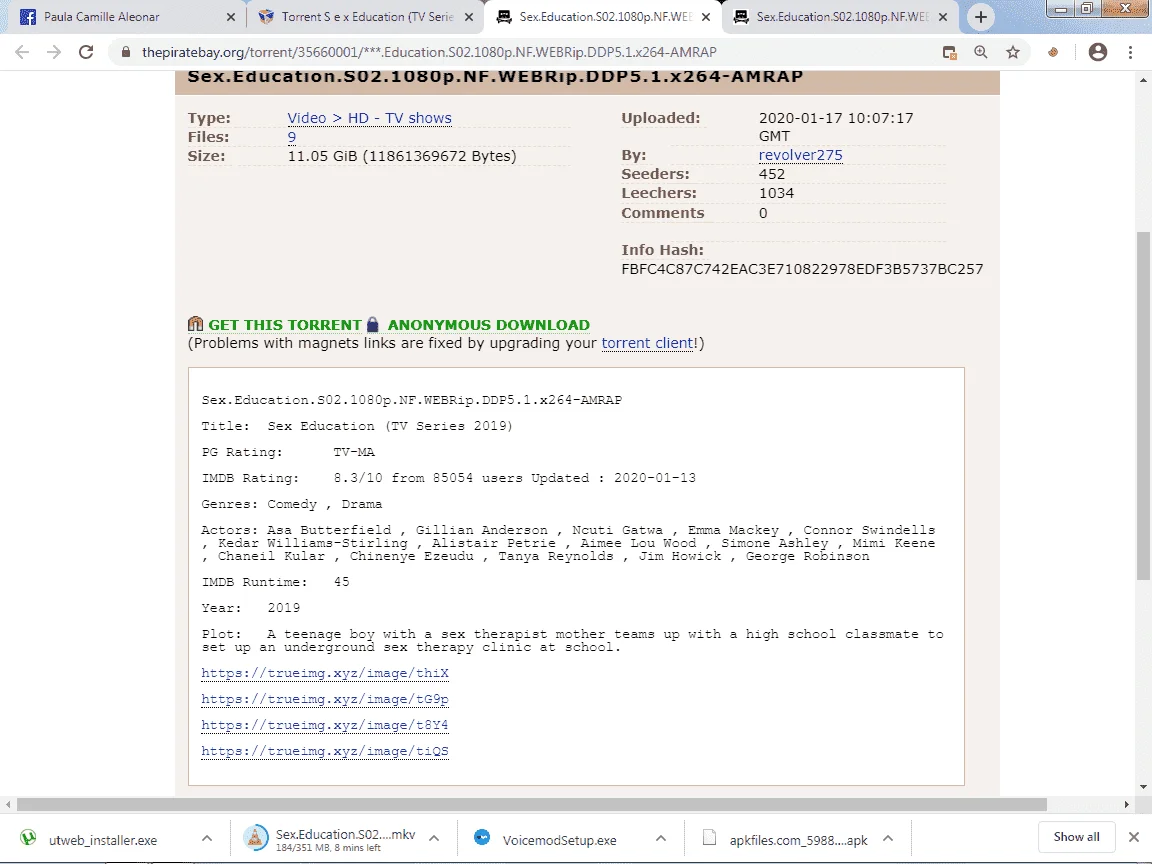Screen dimensions: 1152x864
Task: Go back to the previous page
Action: (x=22, y=52)
